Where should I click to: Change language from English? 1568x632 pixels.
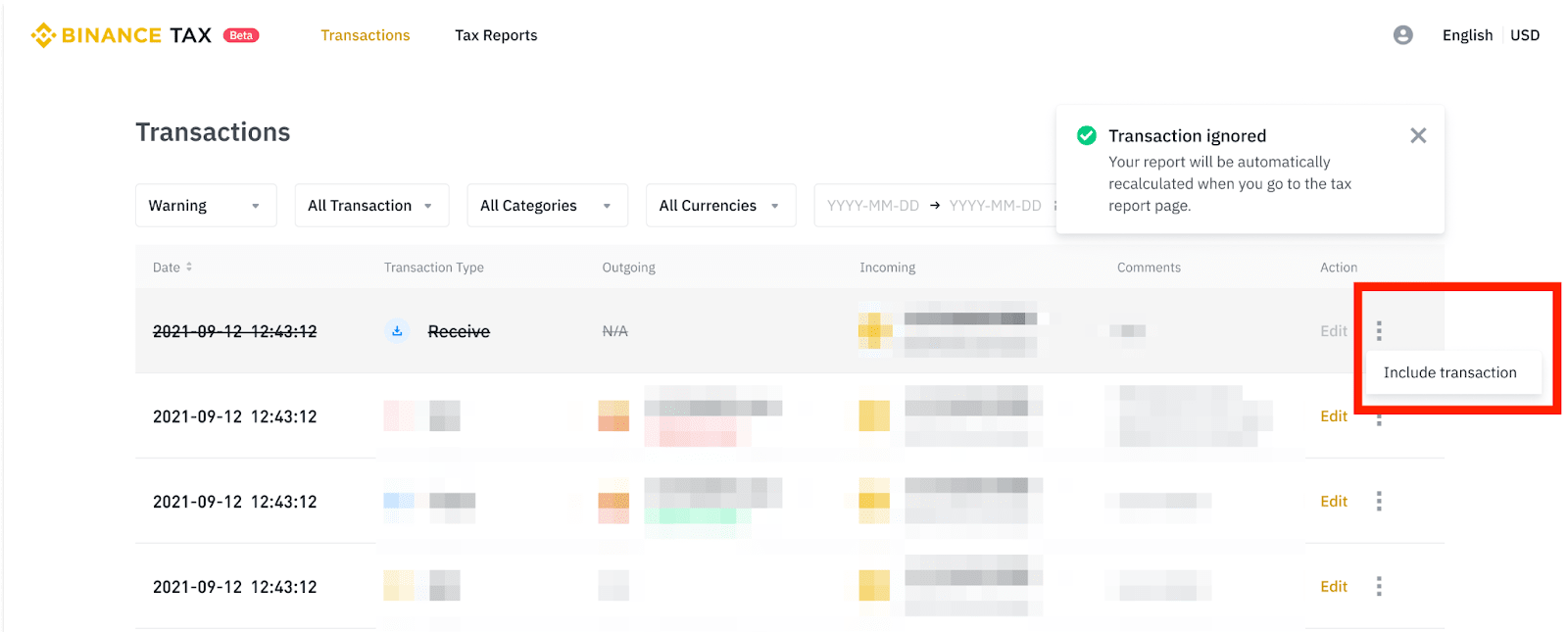[1467, 35]
